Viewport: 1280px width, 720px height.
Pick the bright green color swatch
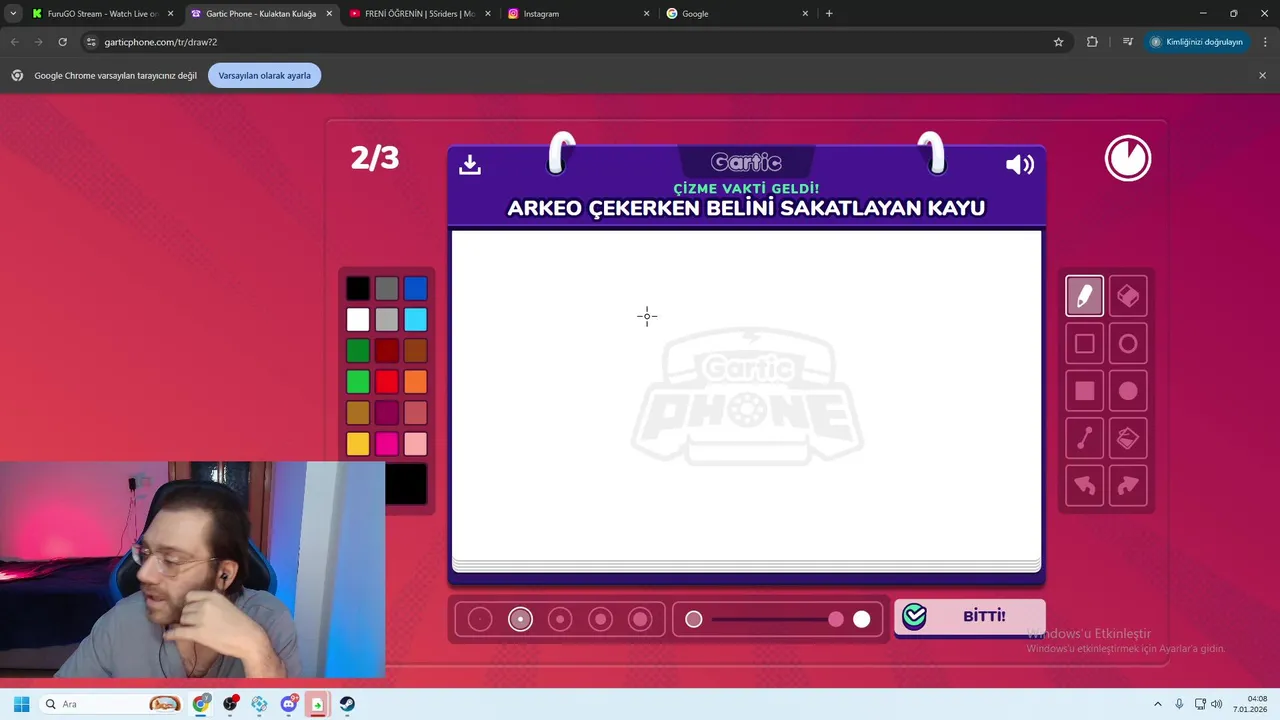coord(358,381)
